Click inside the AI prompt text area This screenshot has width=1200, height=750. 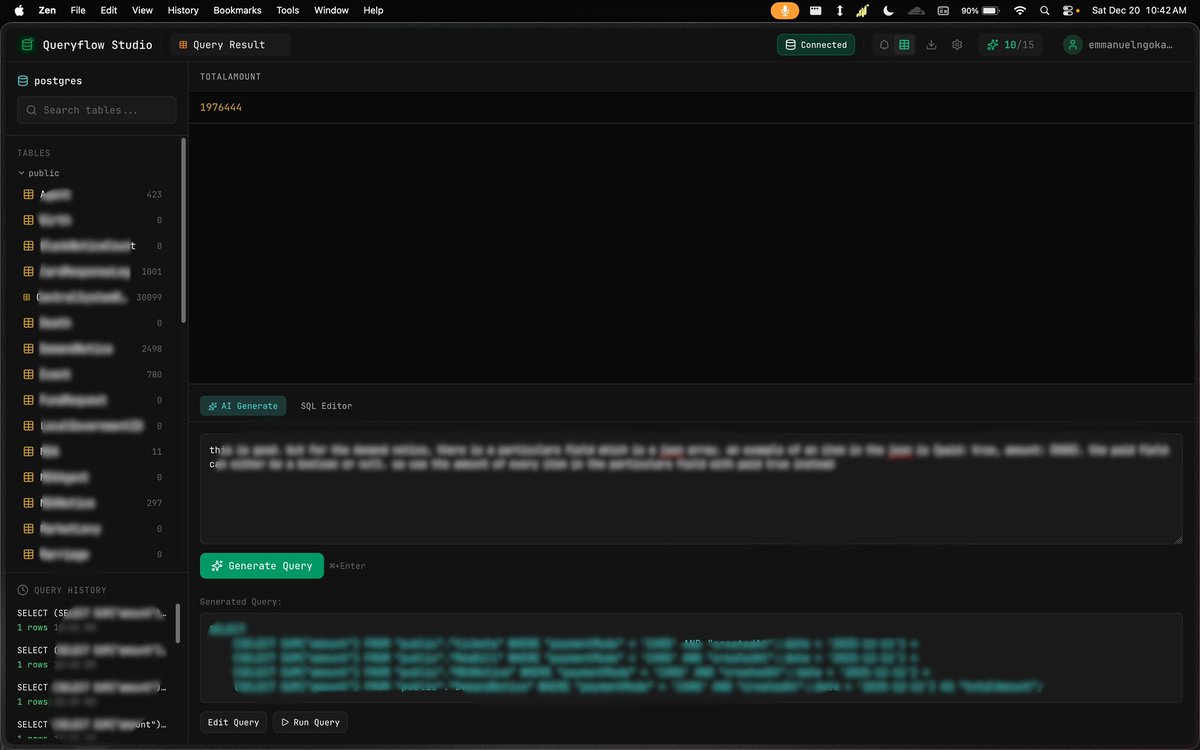[691, 488]
